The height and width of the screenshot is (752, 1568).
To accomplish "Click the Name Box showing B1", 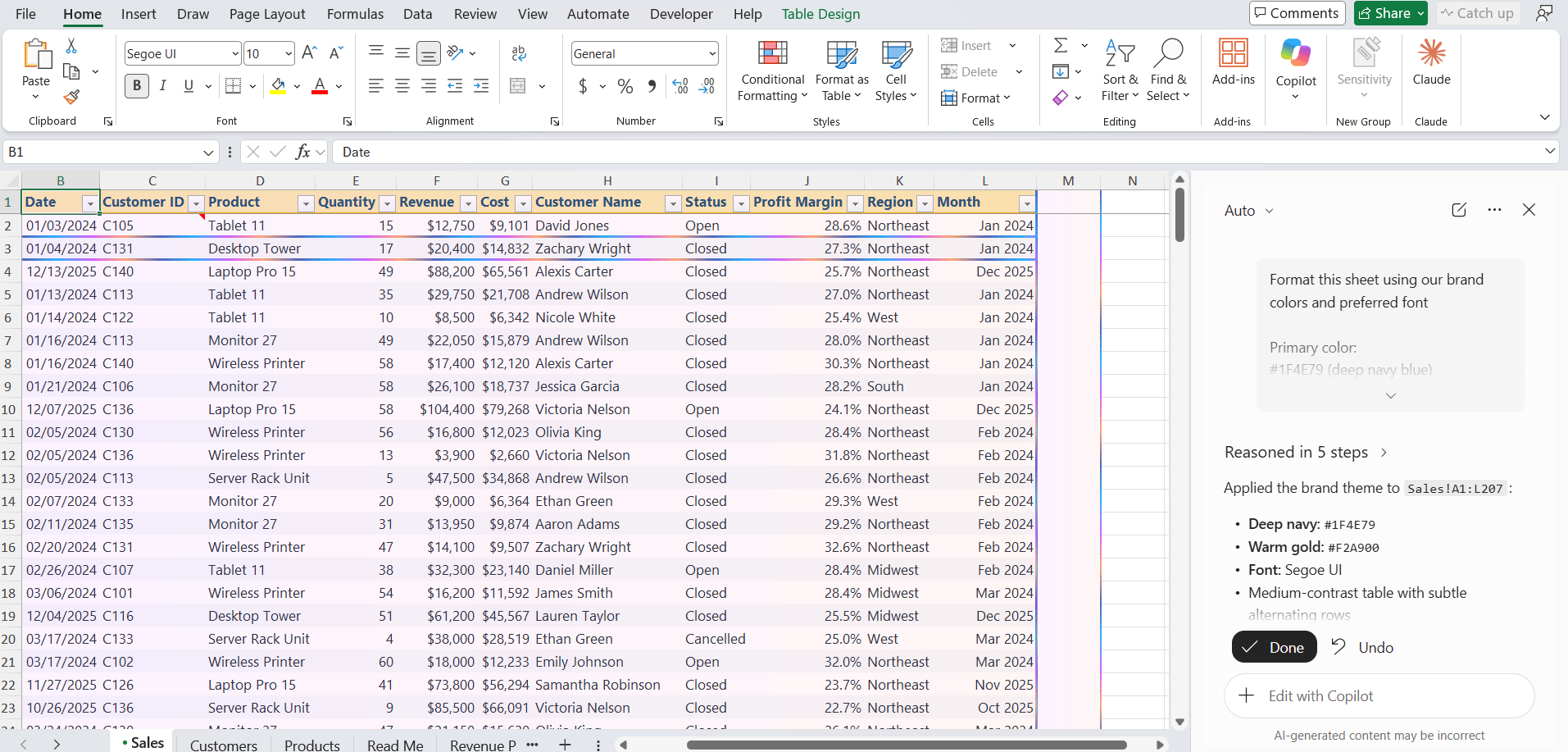I will click(x=111, y=152).
